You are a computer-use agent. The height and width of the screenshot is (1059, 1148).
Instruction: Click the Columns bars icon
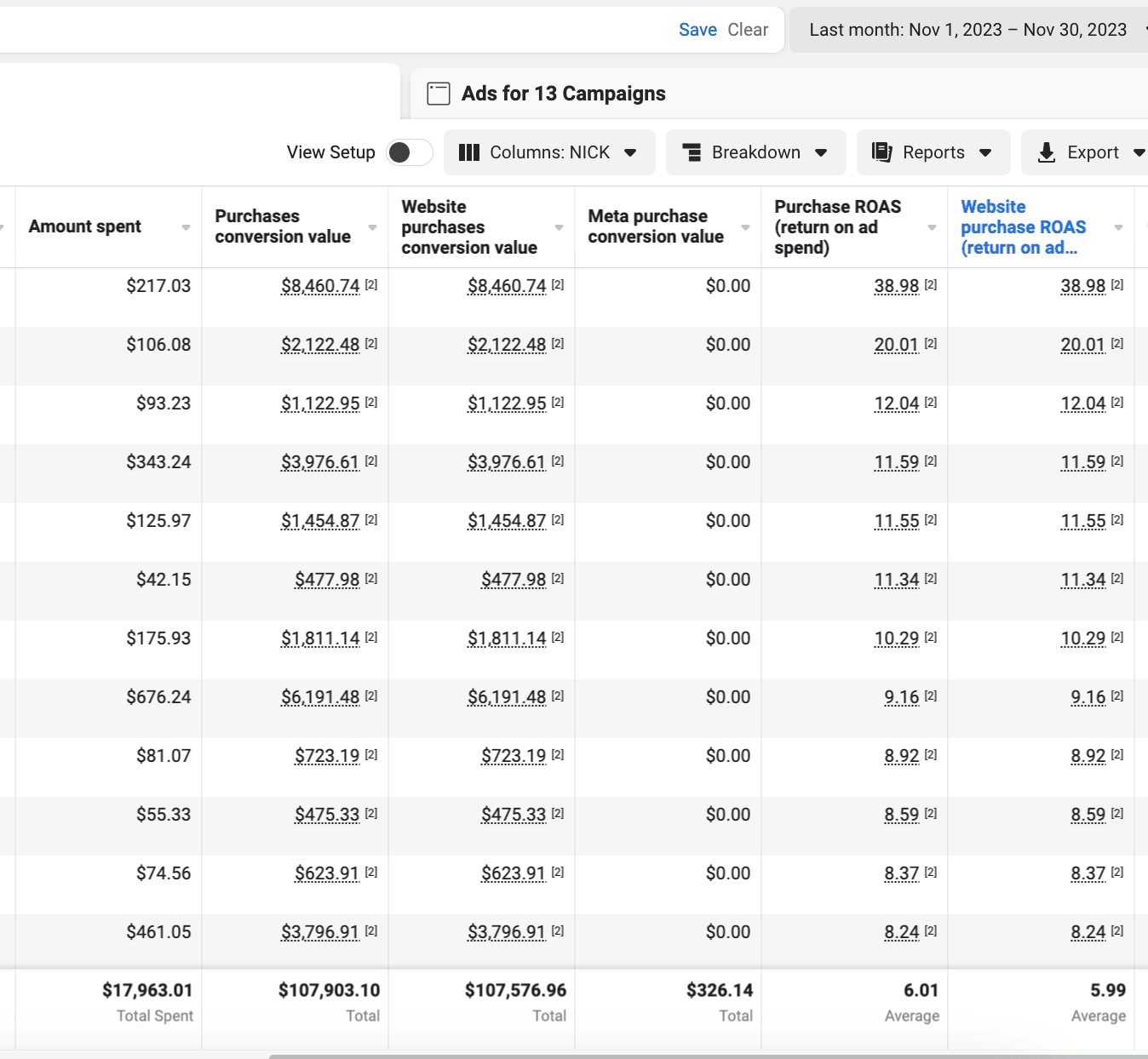(x=468, y=152)
